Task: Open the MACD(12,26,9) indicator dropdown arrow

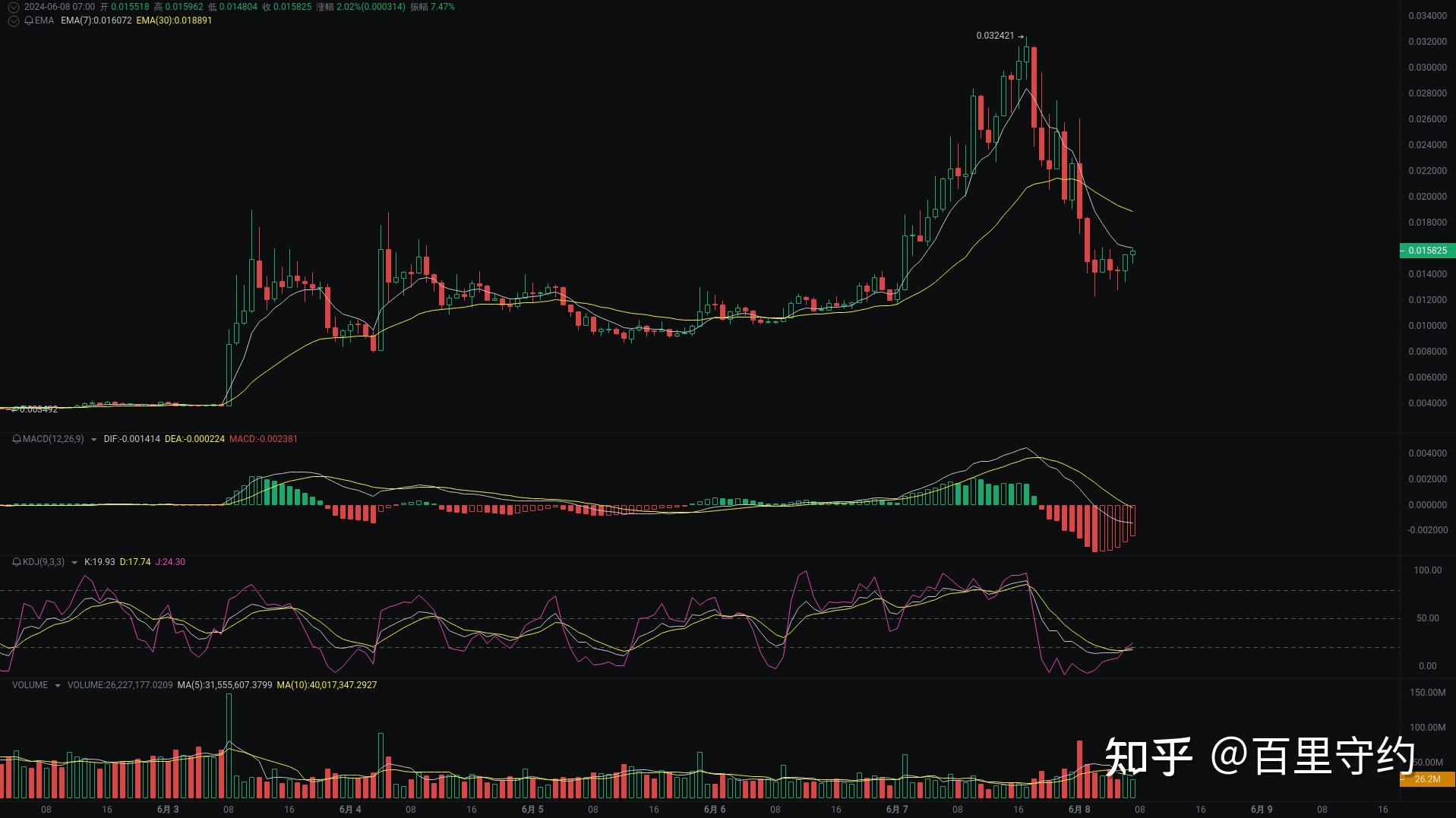Action: pos(93,440)
